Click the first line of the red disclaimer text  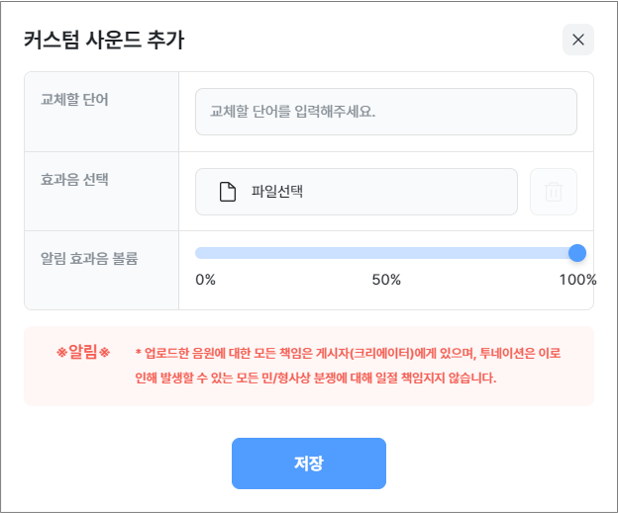(x=348, y=353)
